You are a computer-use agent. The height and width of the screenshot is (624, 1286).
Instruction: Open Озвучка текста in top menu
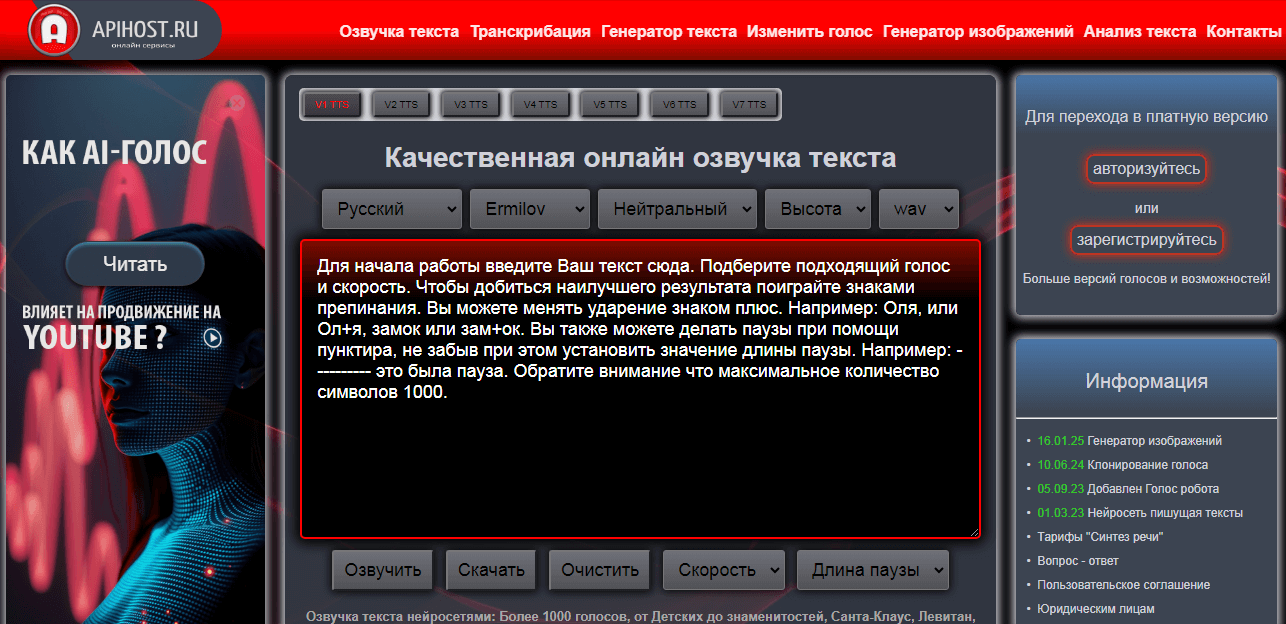click(399, 31)
